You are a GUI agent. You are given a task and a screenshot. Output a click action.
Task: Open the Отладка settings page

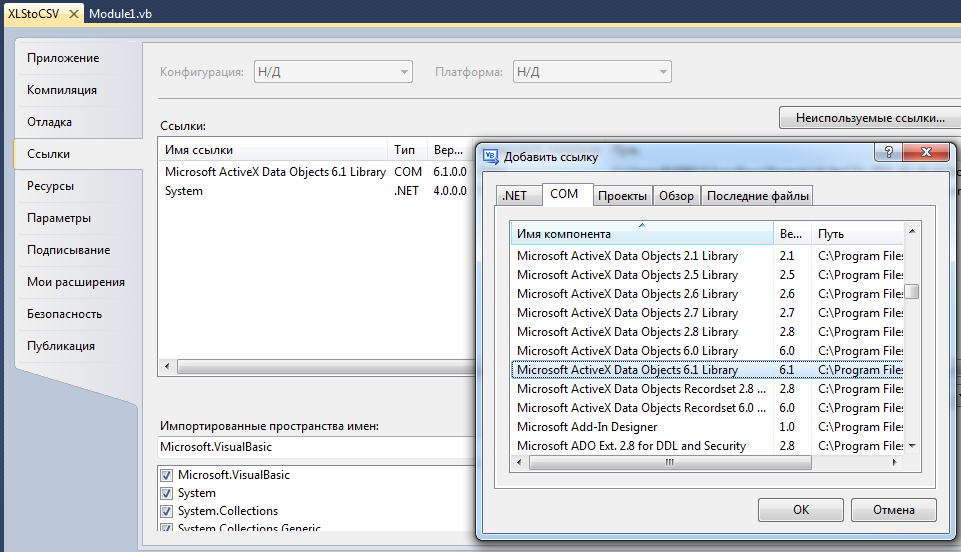(x=78, y=122)
